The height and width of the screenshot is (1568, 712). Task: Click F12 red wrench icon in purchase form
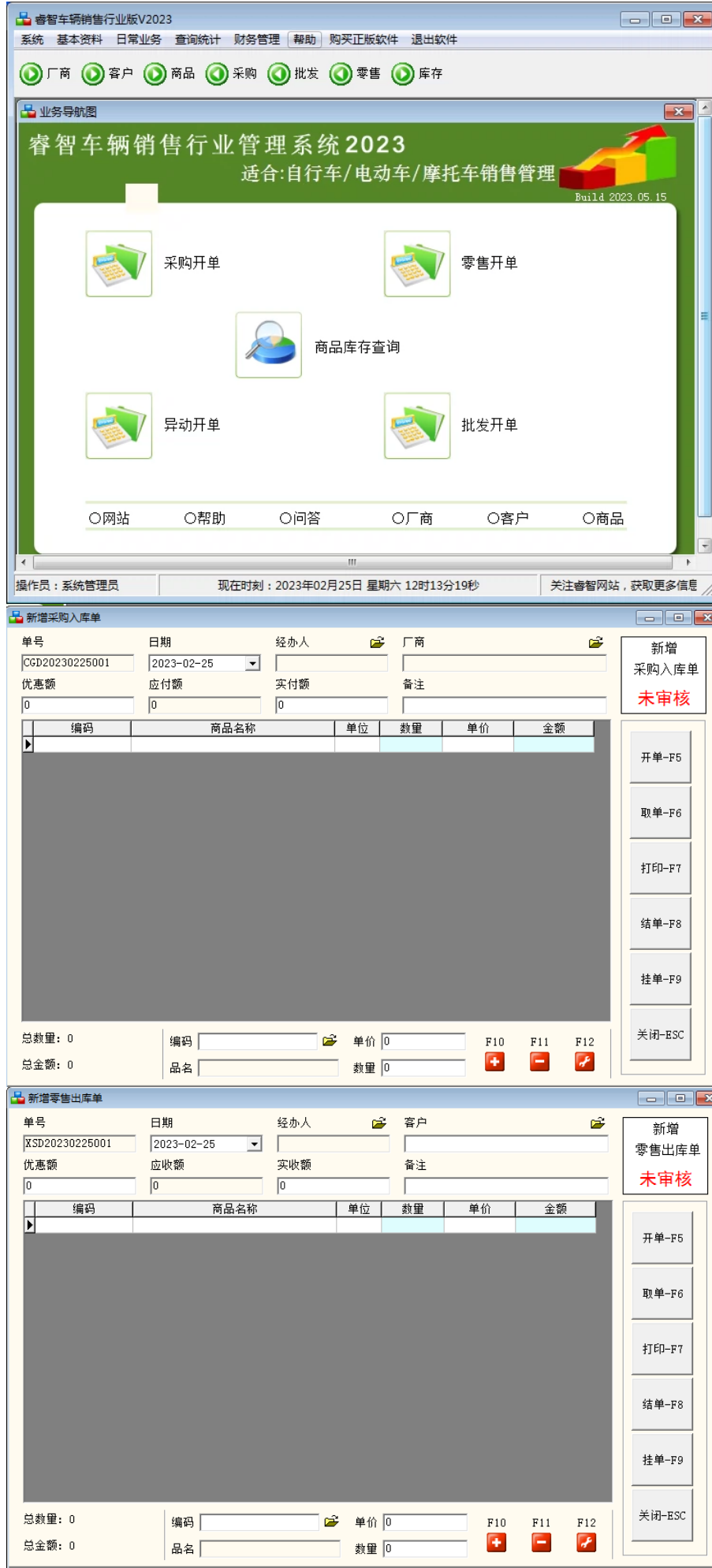[584, 1062]
